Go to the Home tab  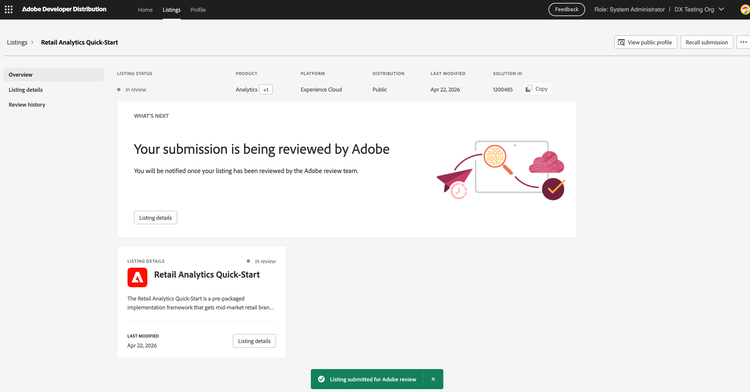pos(145,10)
